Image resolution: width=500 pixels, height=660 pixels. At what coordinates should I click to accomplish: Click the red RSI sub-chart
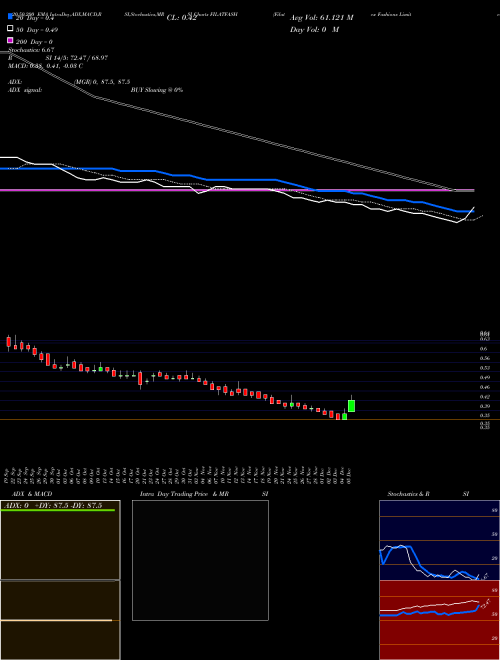coord(439,620)
